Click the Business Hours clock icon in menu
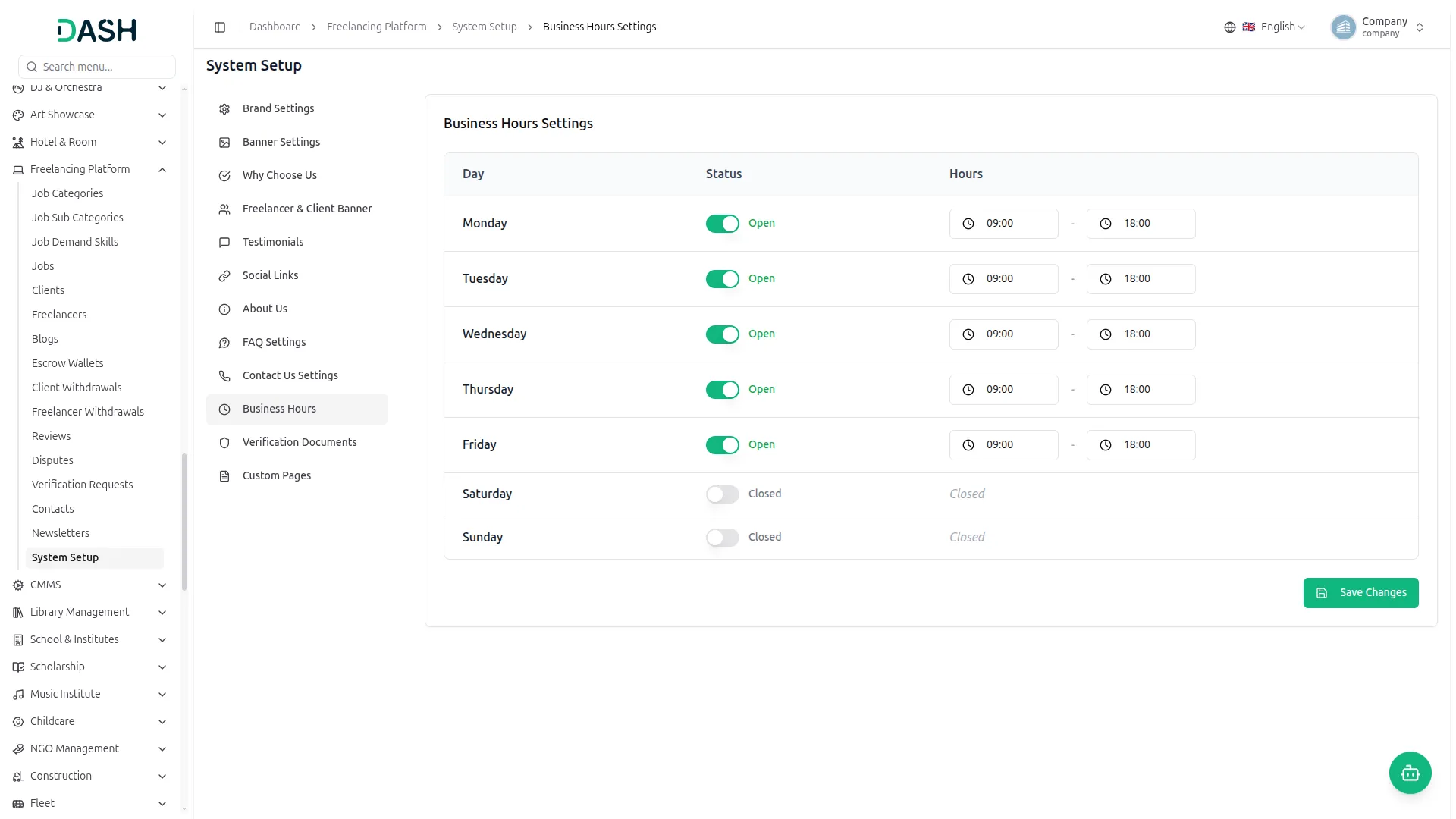1456x819 pixels. tap(224, 409)
